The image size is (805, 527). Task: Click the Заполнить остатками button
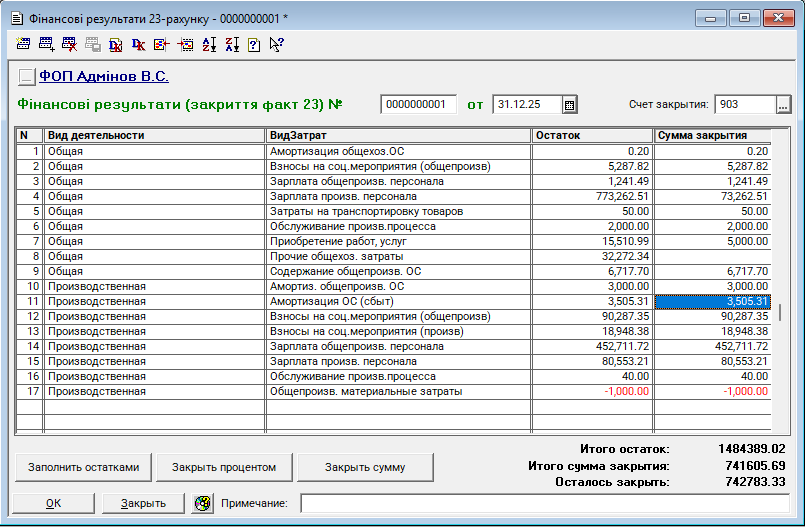[84, 467]
